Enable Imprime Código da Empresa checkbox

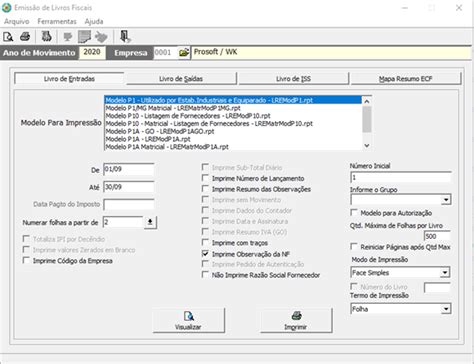pos(26,260)
